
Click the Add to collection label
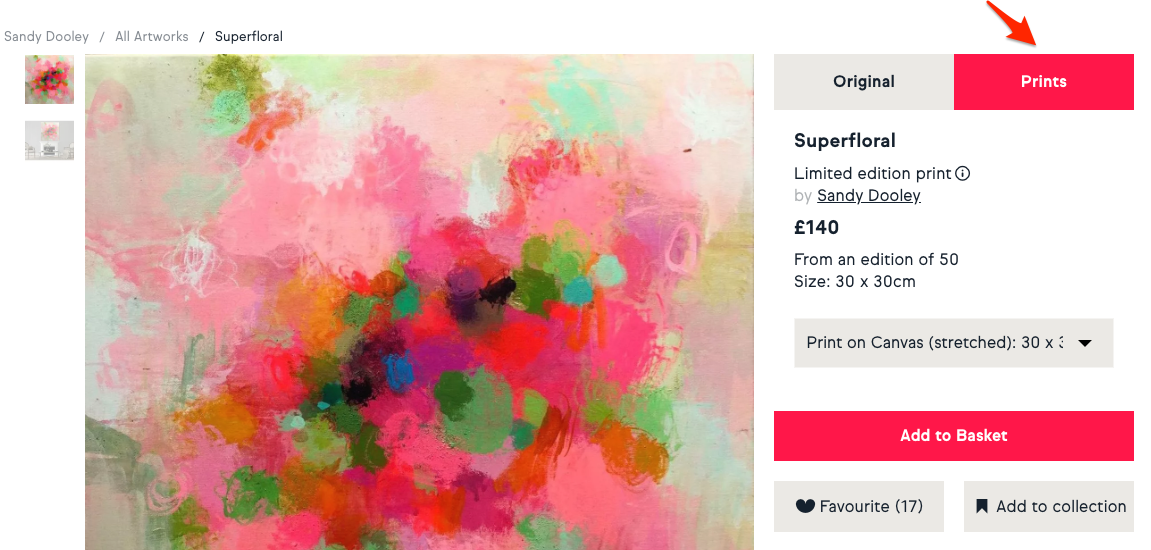(1061, 506)
